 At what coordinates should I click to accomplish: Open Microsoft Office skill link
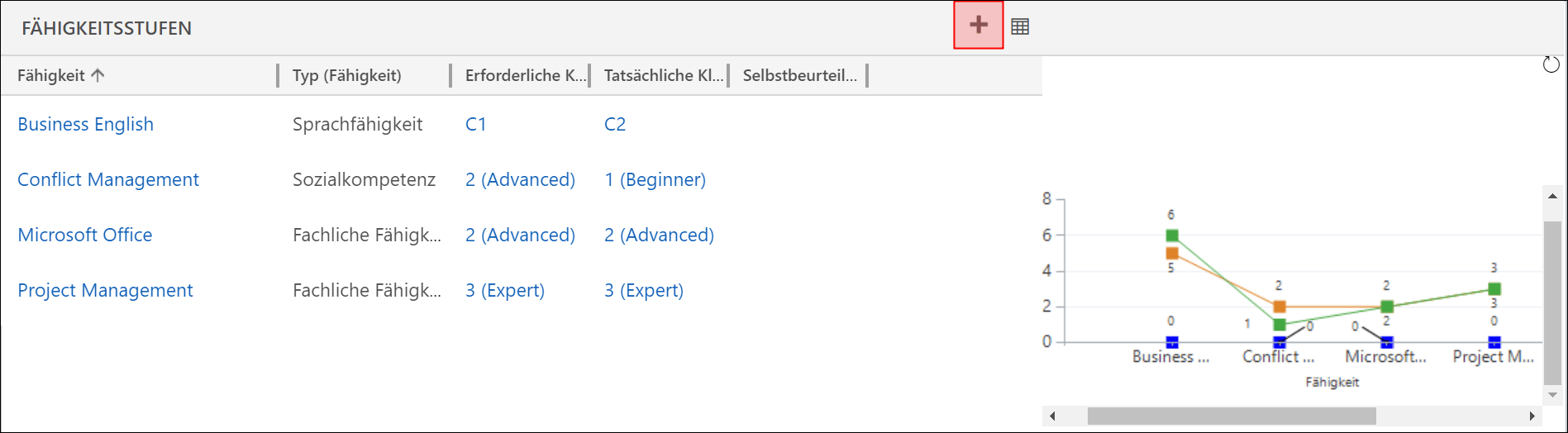(85, 235)
